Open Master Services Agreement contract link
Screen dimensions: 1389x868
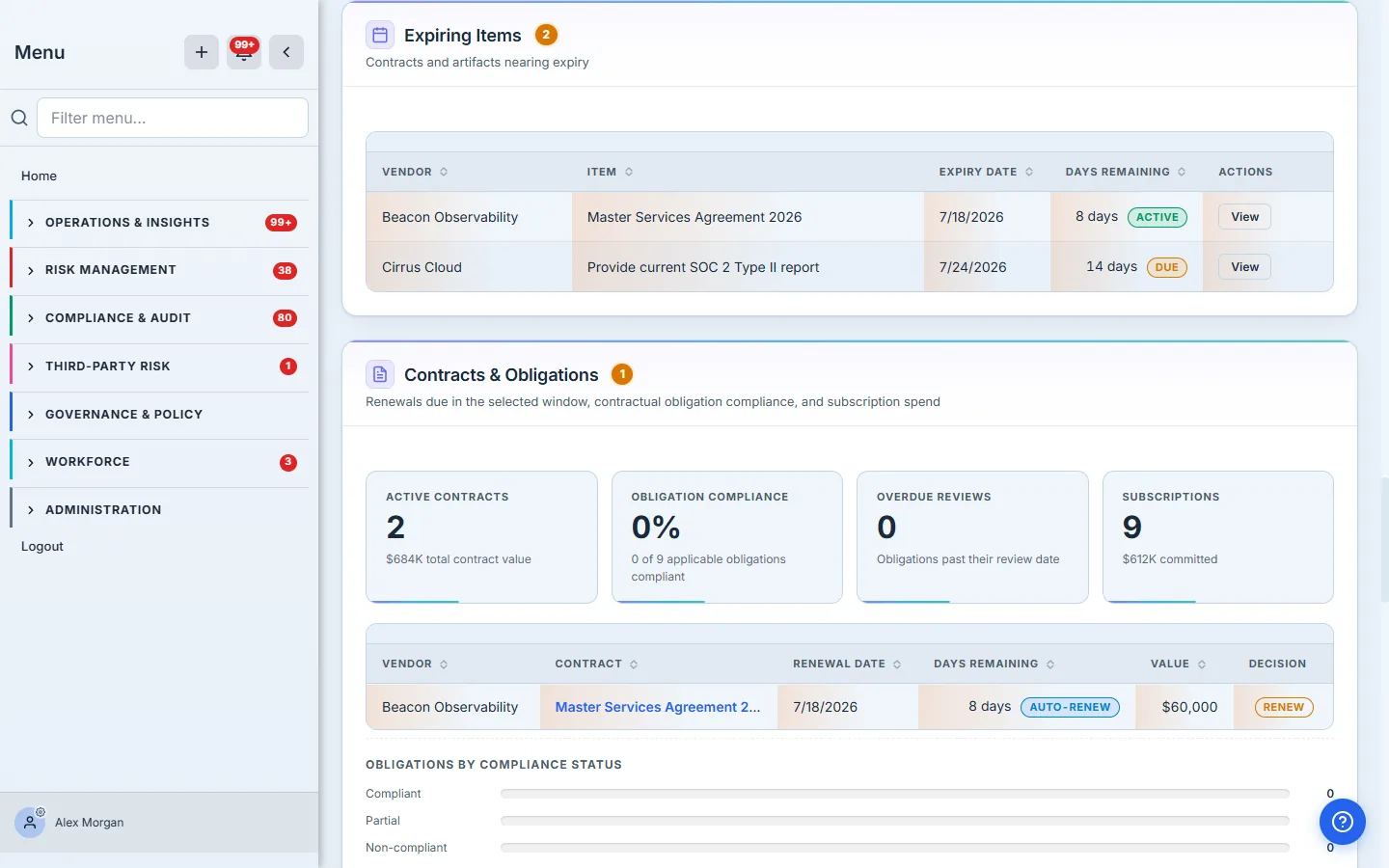pyautogui.click(x=658, y=707)
